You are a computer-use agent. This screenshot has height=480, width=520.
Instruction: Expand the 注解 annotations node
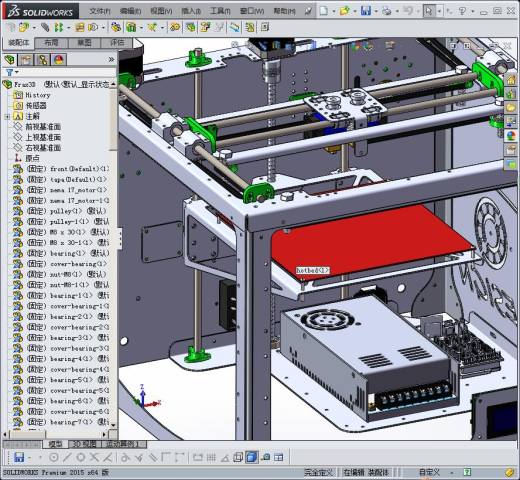(7, 117)
